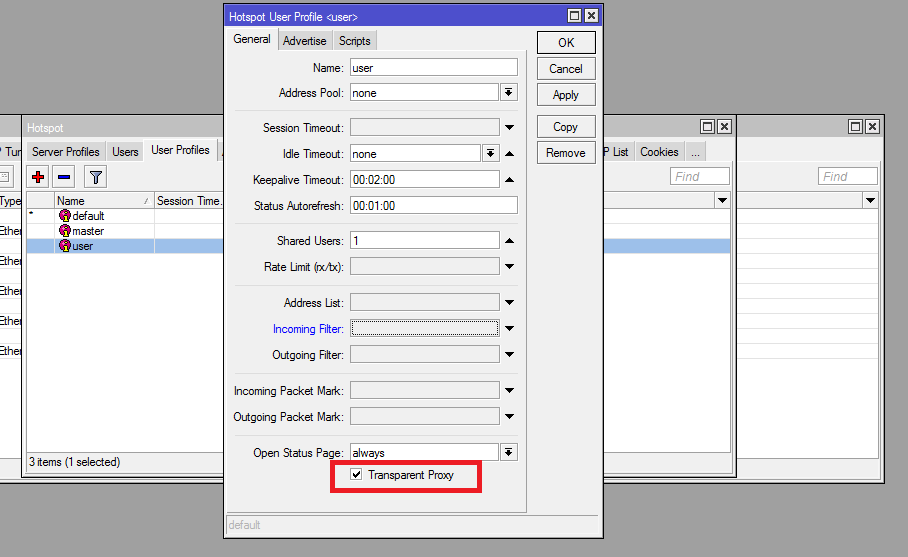Select the 'master' row text in profiles list
The image size is (908, 557).
(x=88, y=231)
